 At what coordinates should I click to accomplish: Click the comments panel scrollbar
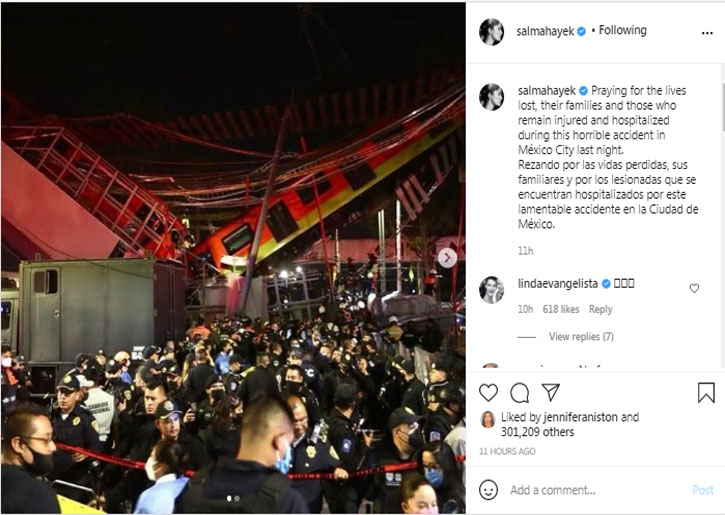coord(722,108)
